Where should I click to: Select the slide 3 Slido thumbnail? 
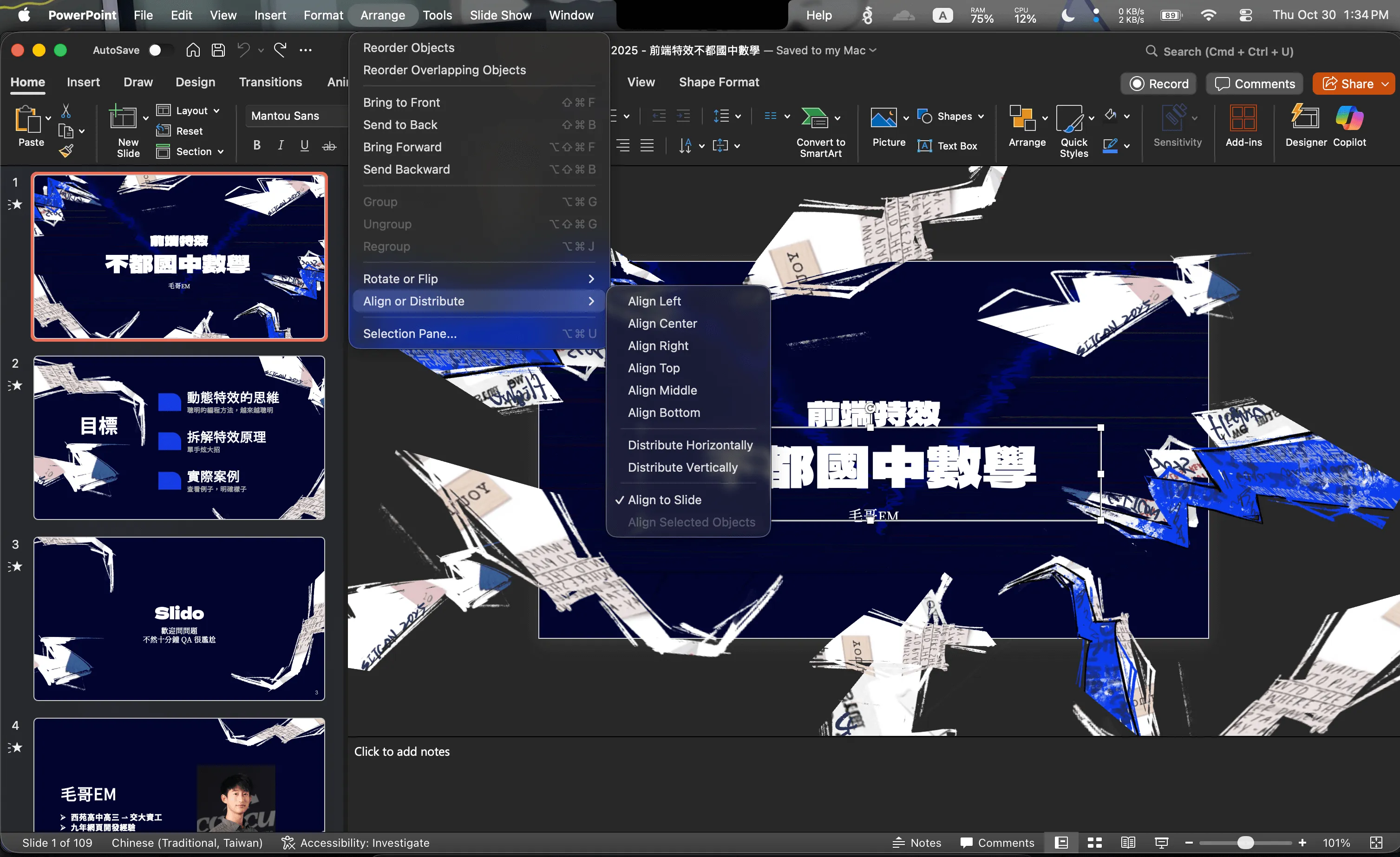[x=179, y=618]
